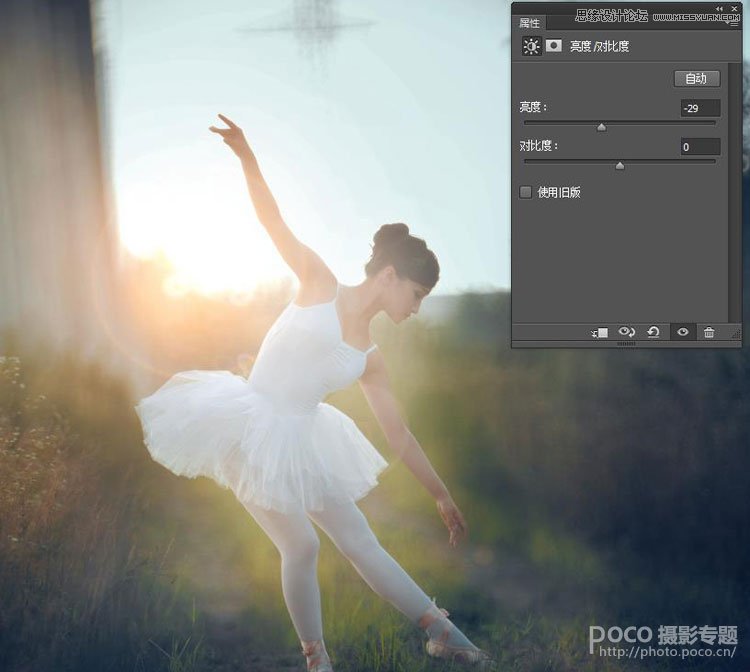Click the 自动 (Auto) button
Viewport: 750px width, 672px height.
tap(697, 78)
